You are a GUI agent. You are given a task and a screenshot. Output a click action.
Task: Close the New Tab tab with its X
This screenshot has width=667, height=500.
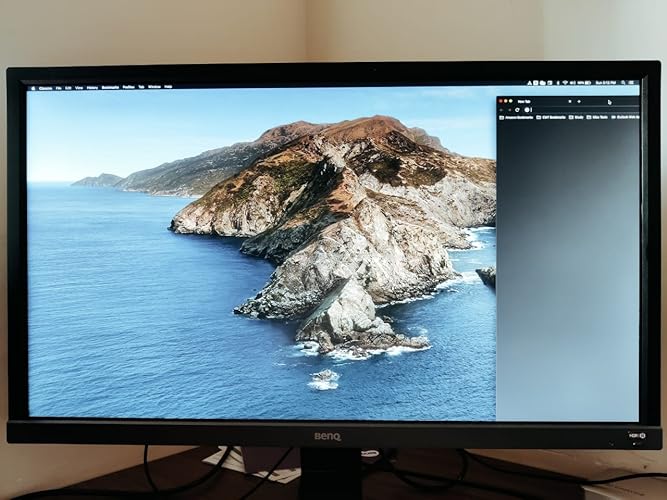point(570,101)
